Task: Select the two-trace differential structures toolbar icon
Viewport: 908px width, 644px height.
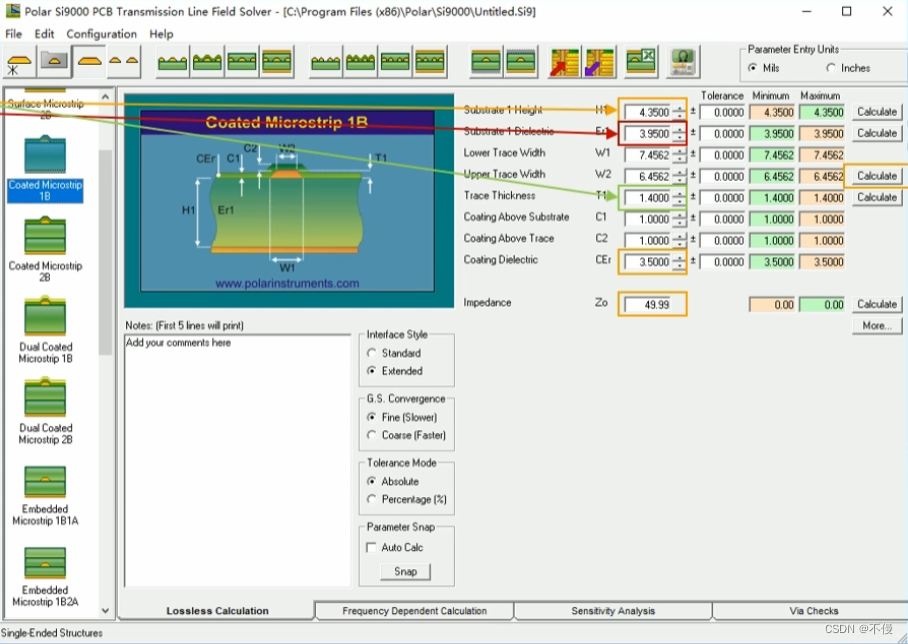Action: 123,62
